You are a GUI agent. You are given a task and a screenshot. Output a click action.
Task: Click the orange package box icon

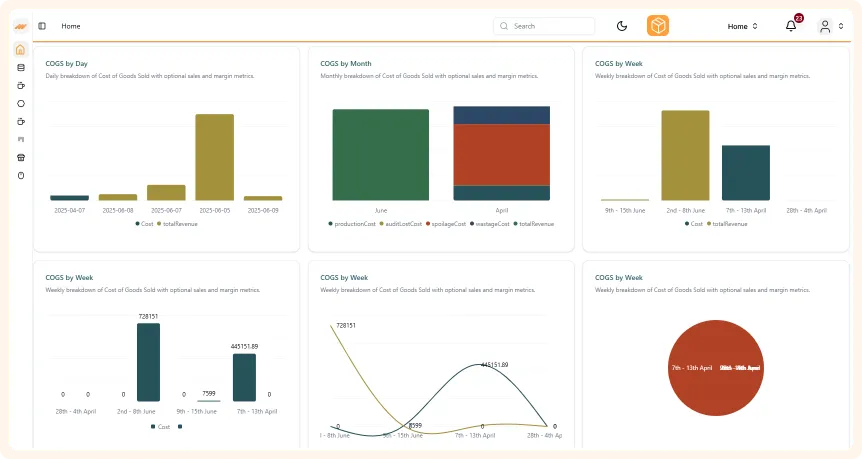click(x=658, y=26)
